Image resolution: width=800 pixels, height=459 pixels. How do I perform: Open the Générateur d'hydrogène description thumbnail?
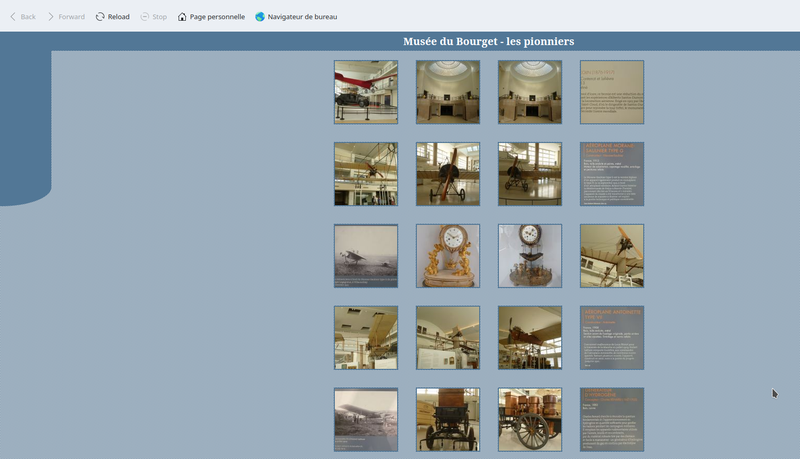(612, 419)
